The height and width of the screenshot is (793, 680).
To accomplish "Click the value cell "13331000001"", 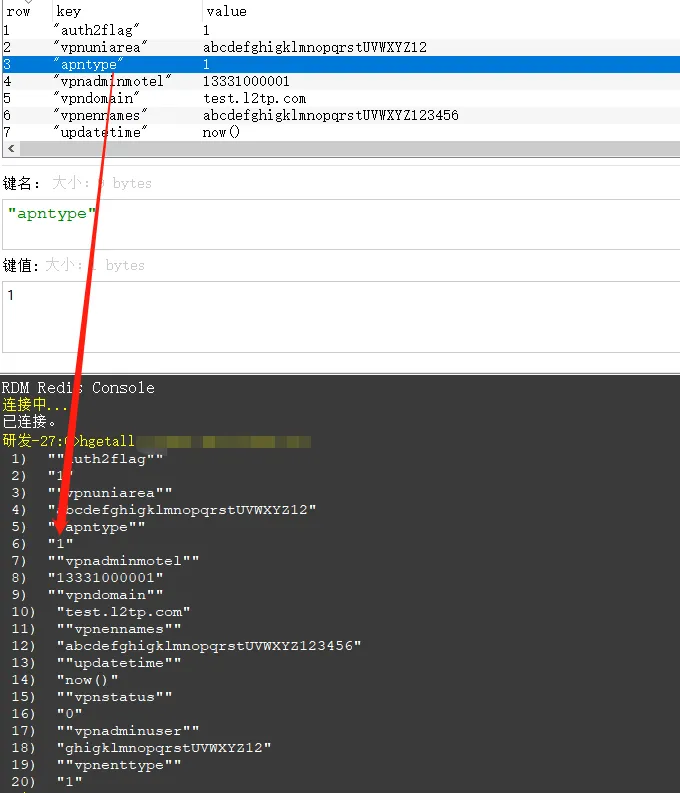I will point(246,81).
